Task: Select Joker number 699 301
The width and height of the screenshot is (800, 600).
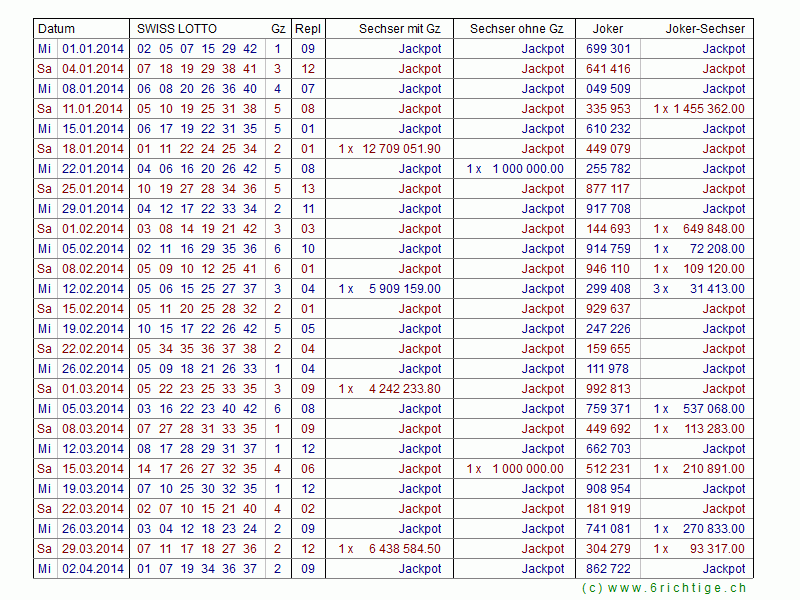Action: [608, 49]
